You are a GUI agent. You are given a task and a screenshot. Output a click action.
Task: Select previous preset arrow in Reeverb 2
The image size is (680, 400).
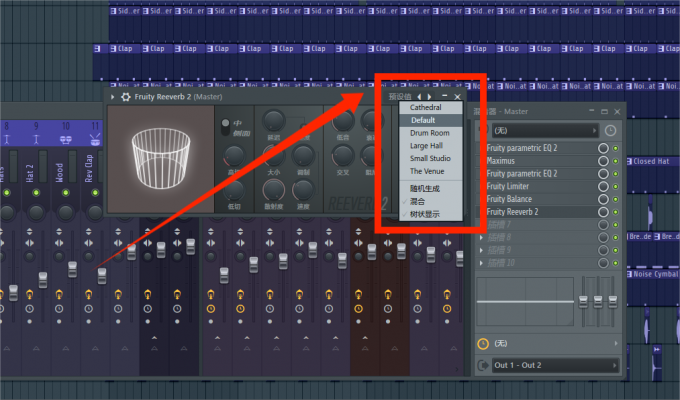click(419, 97)
